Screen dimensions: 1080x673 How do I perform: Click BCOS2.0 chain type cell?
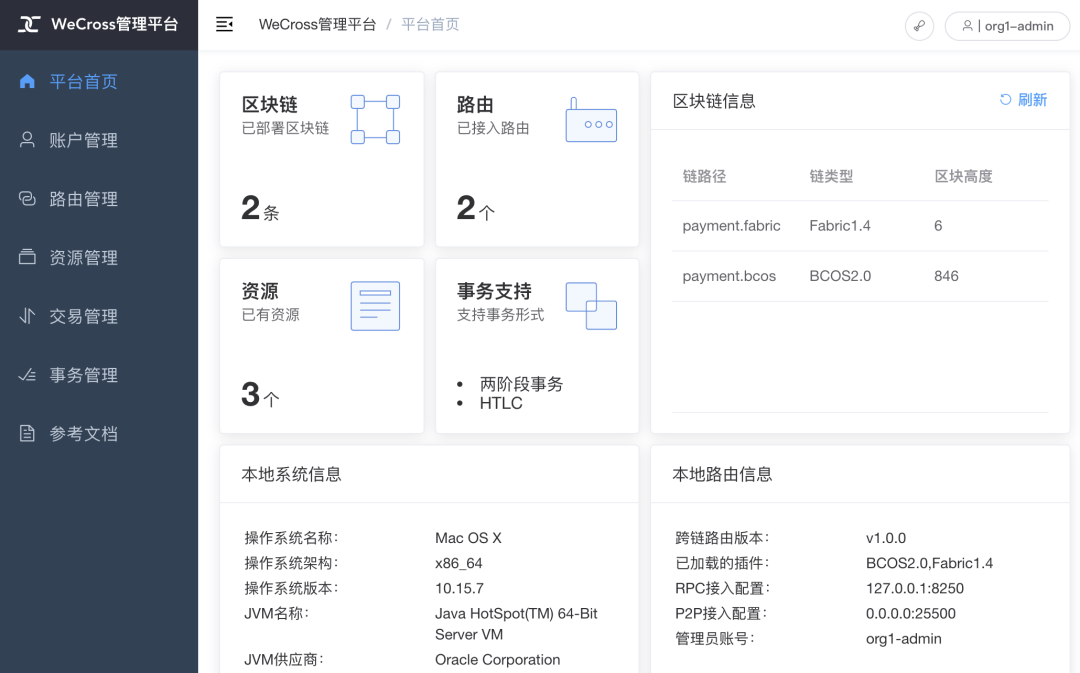click(840, 276)
